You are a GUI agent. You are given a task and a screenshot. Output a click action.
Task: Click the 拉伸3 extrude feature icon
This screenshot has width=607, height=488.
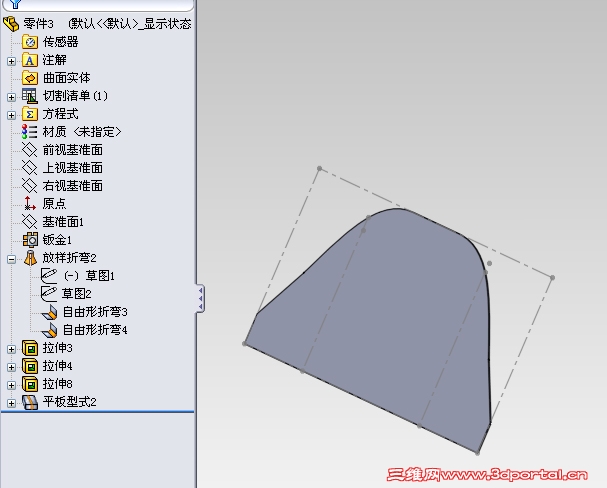click(30, 348)
